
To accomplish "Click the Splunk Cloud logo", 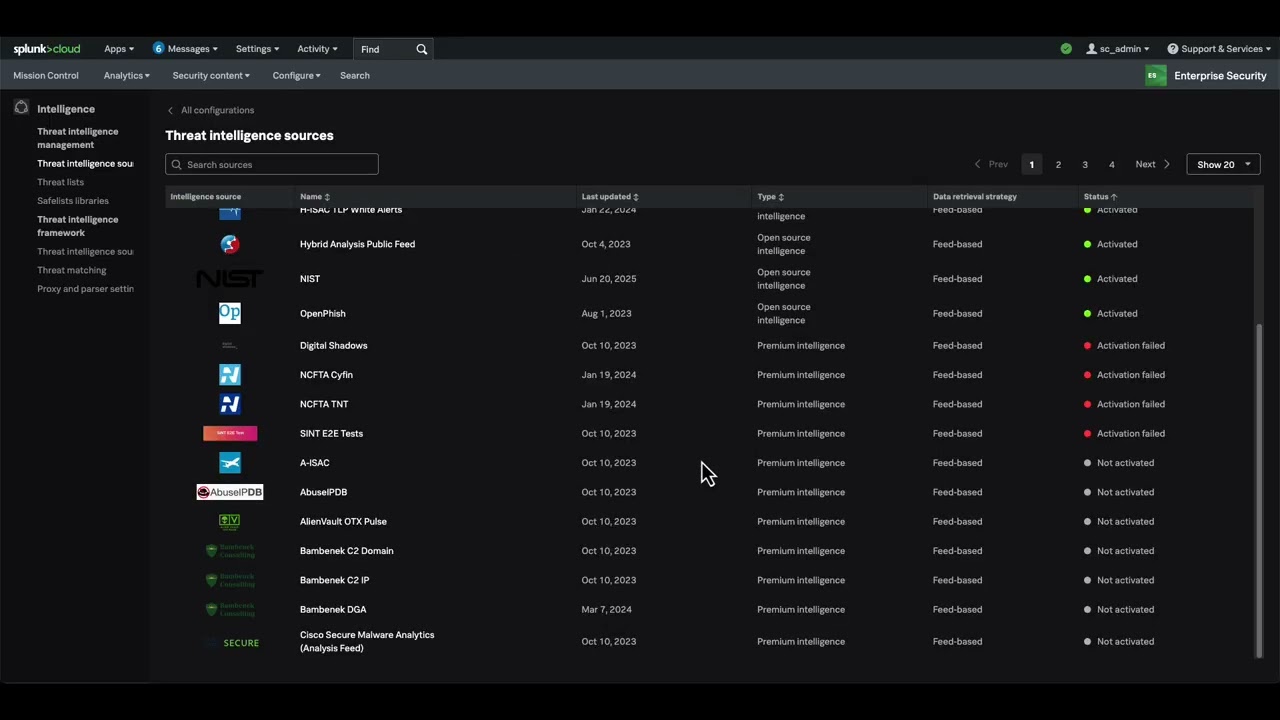I will (47, 49).
